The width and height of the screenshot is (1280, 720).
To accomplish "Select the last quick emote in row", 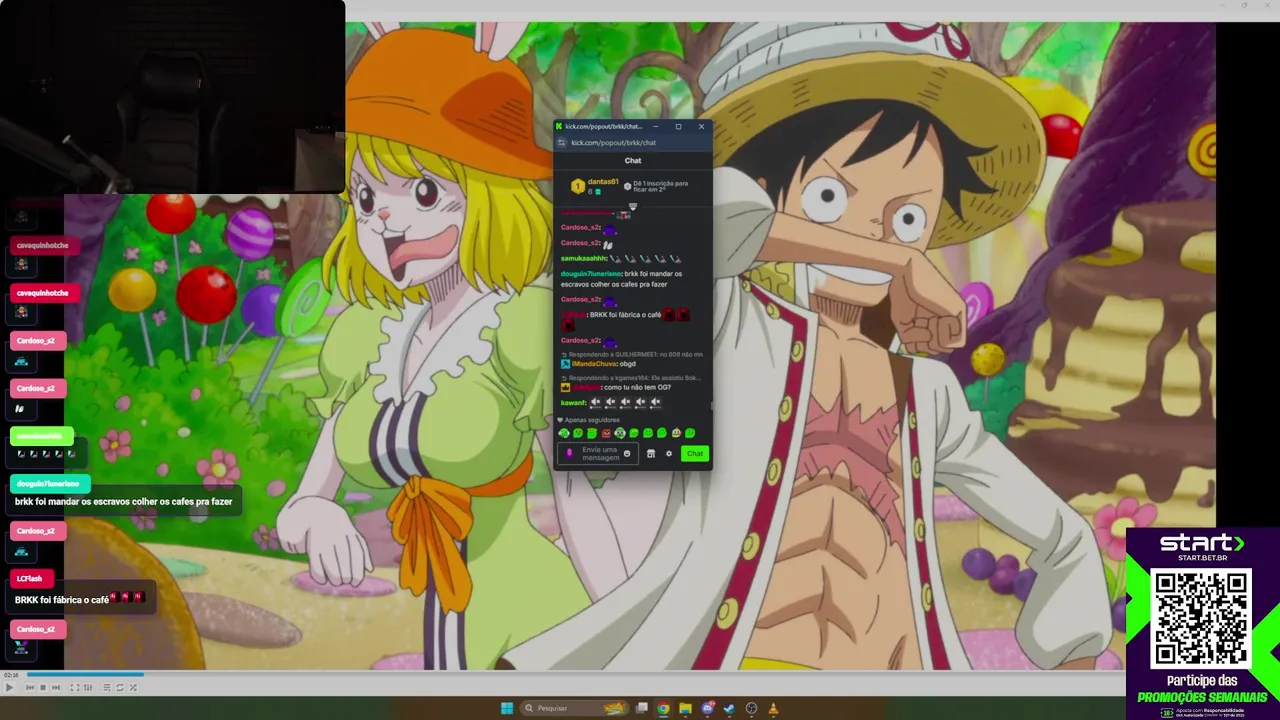I will 690,433.
